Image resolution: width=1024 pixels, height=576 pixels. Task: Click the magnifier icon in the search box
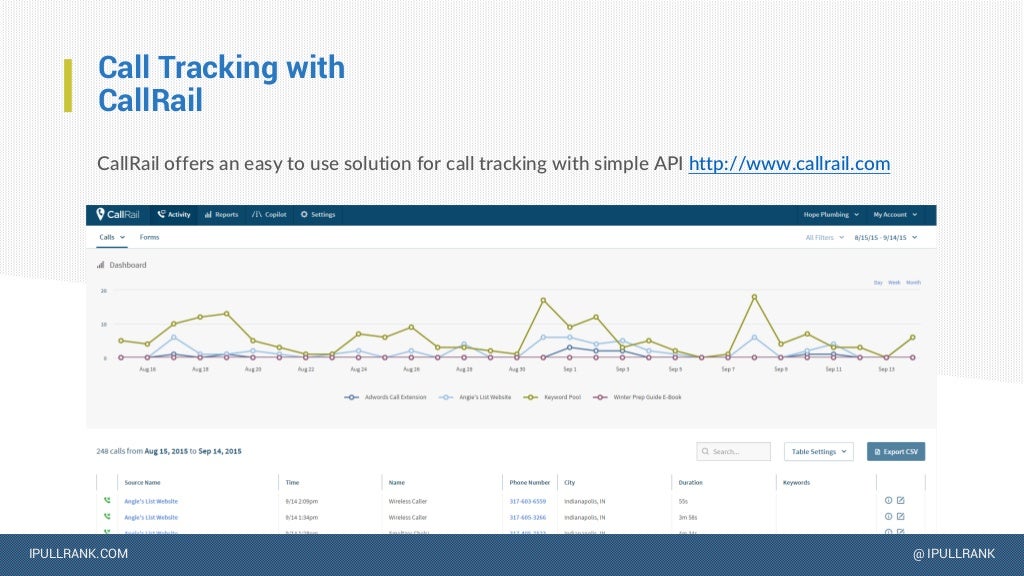pyautogui.click(x=705, y=451)
